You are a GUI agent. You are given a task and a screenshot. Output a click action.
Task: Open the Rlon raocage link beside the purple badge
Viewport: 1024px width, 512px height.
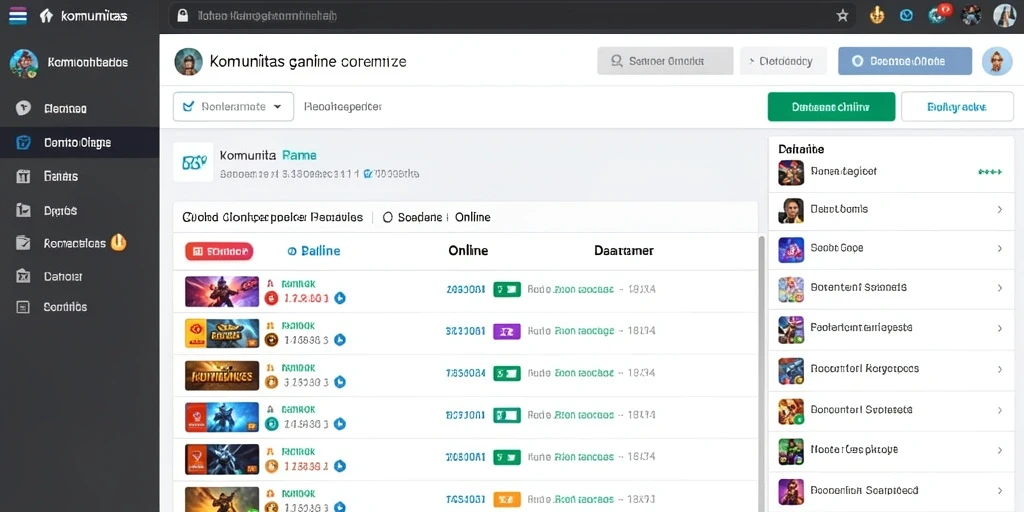point(584,331)
